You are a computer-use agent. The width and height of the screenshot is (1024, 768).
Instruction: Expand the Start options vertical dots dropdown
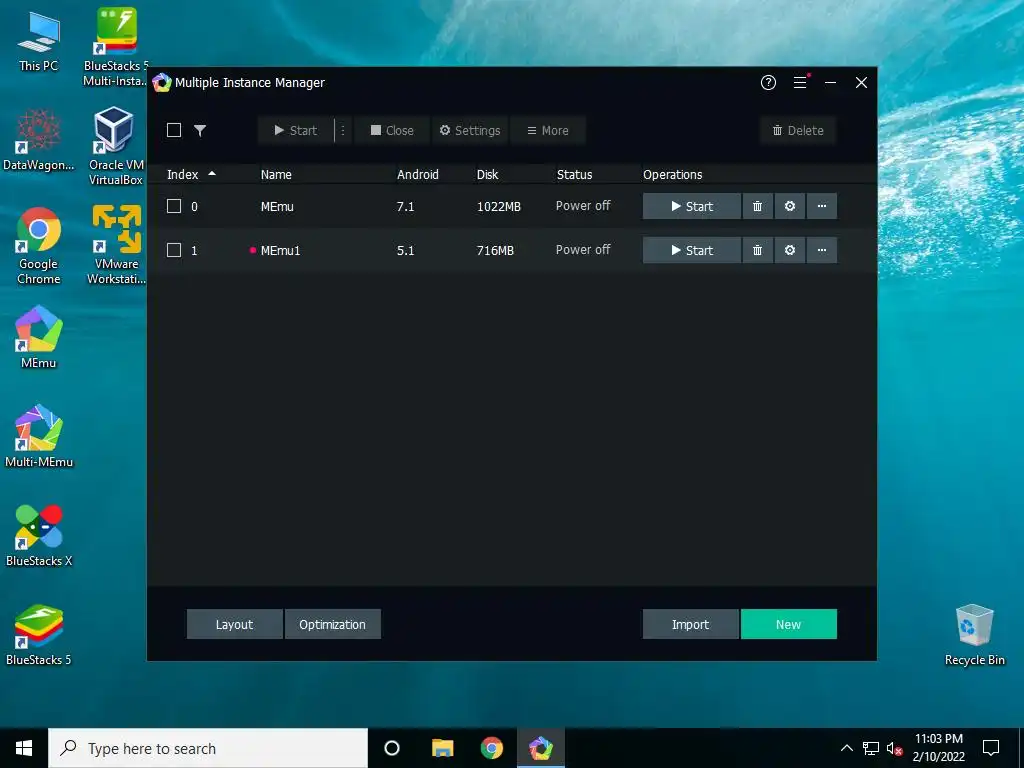[x=343, y=130]
